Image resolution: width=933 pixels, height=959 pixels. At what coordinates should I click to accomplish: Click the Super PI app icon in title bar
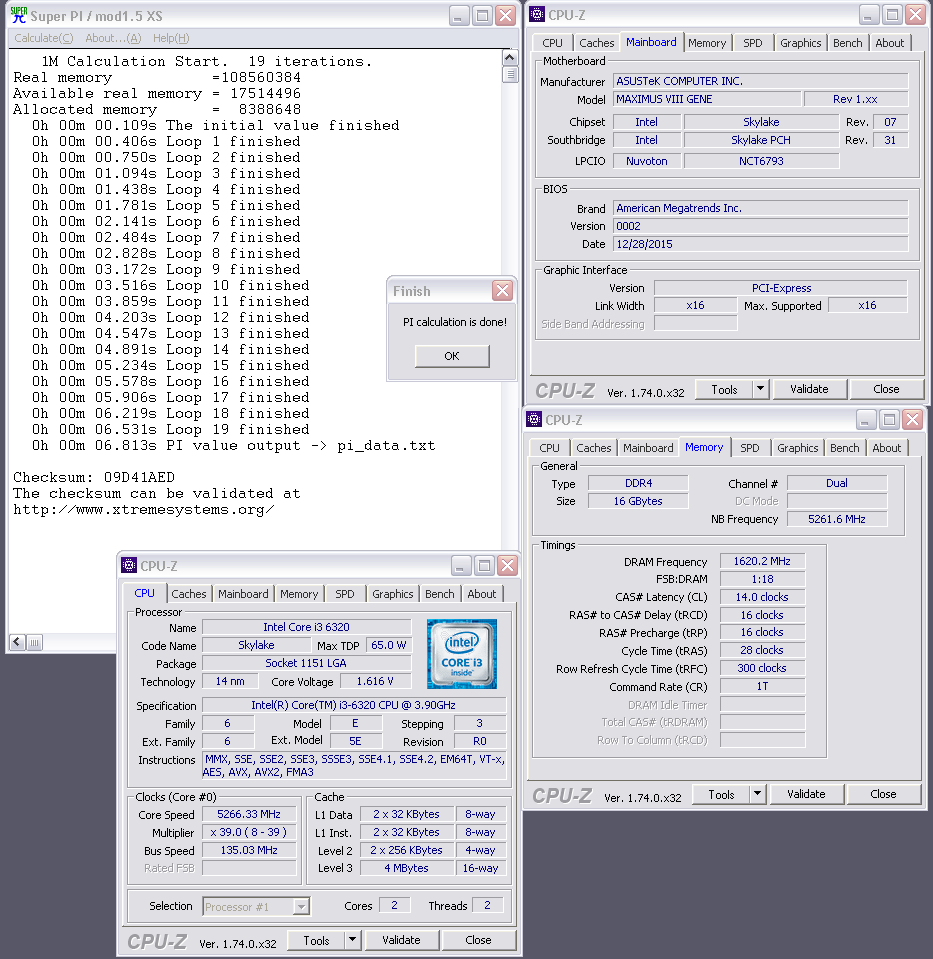pyautogui.click(x=19, y=15)
